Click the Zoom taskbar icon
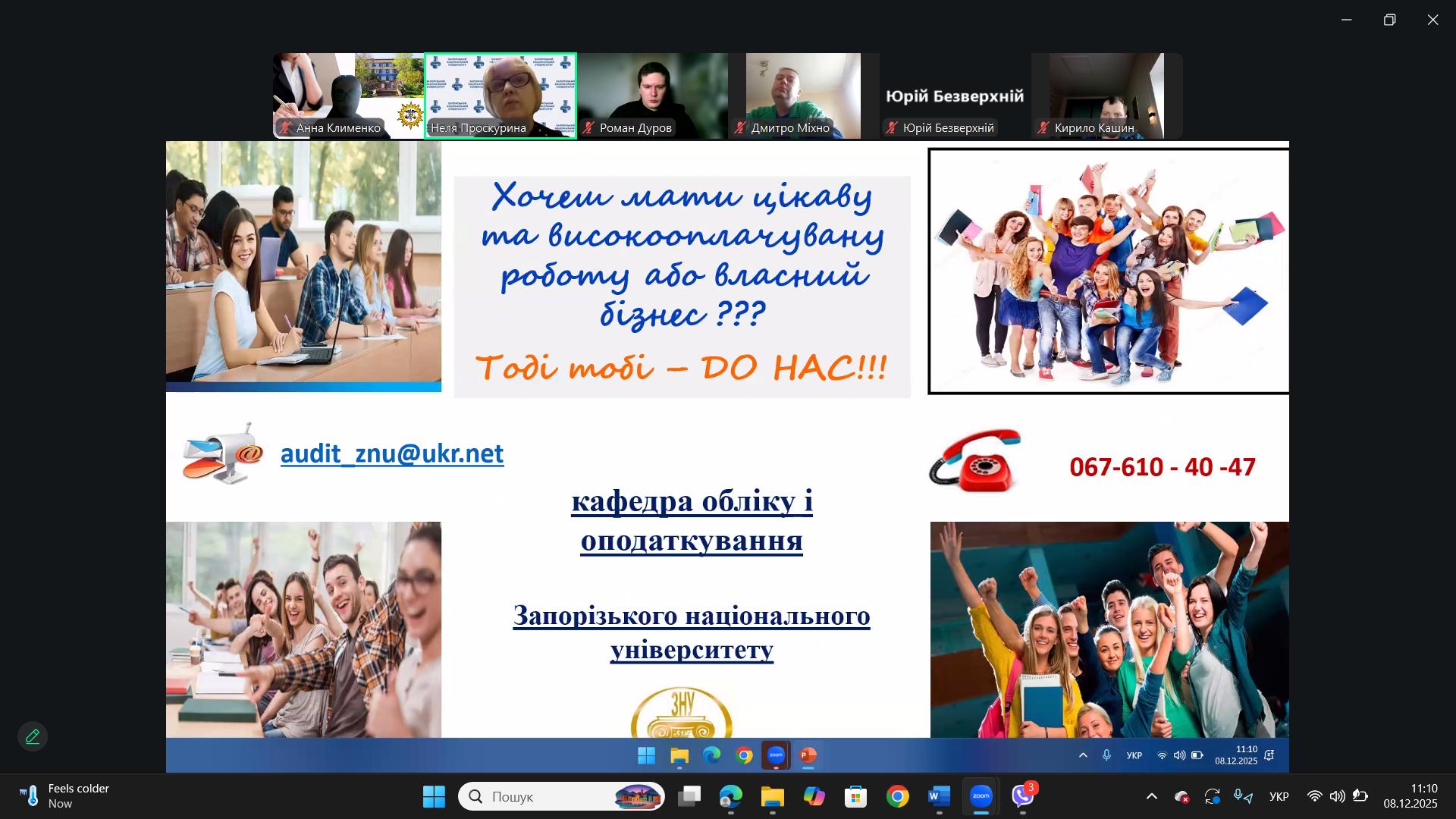Image resolution: width=1456 pixels, height=819 pixels. [981, 796]
